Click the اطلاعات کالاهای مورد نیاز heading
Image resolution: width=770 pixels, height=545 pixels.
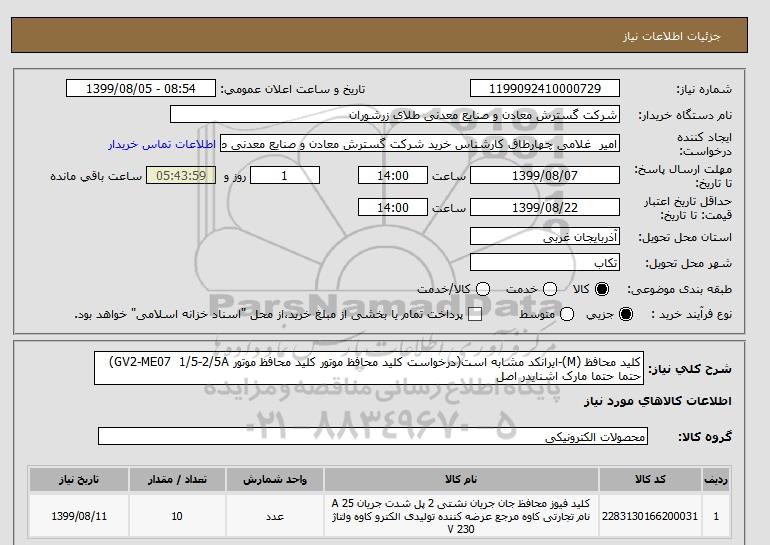pos(658,401)
